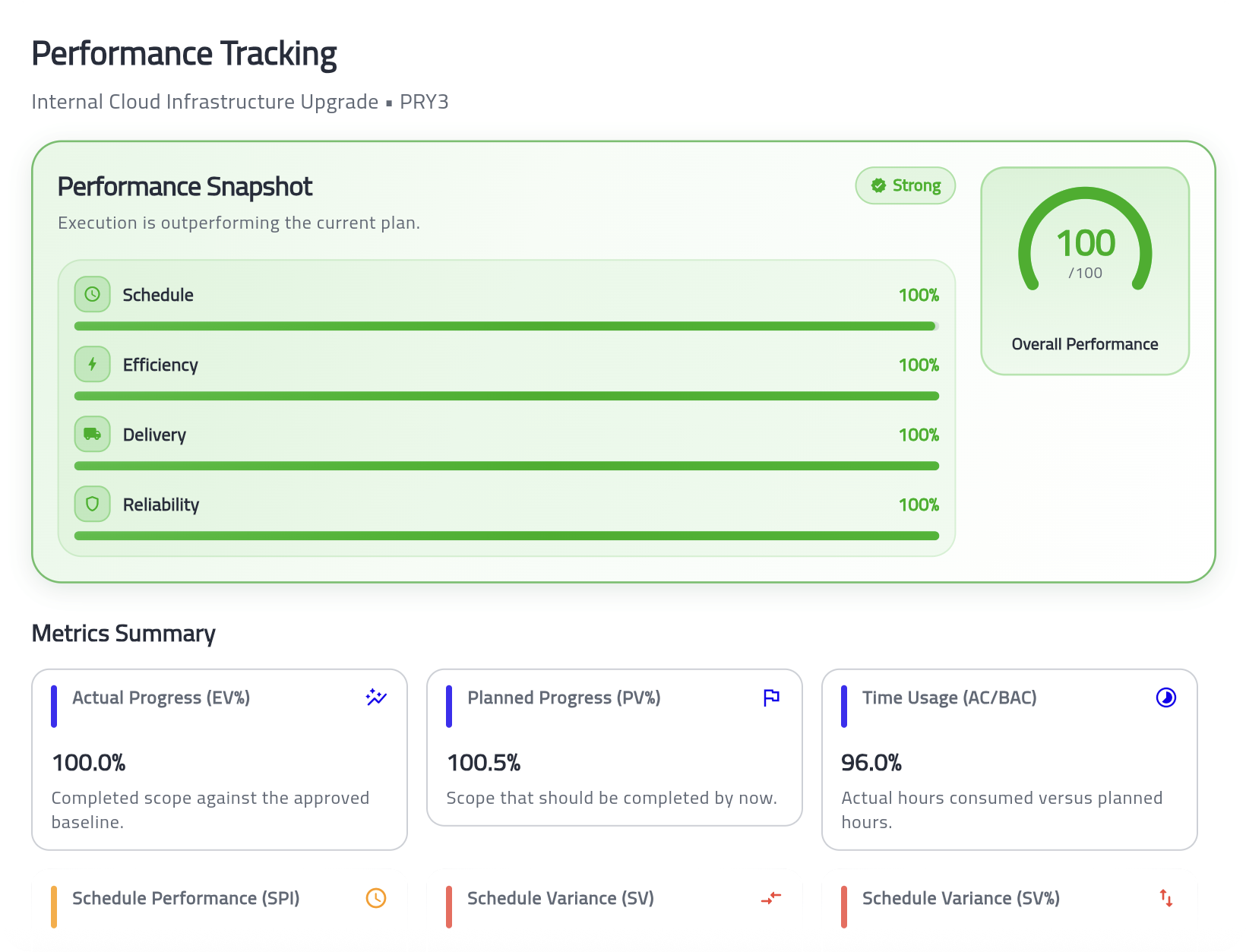The height and width of the screenshot is (952, 1246).
Task: Click the up-down arrows icon on SV% card
Action: (1166, 898)
